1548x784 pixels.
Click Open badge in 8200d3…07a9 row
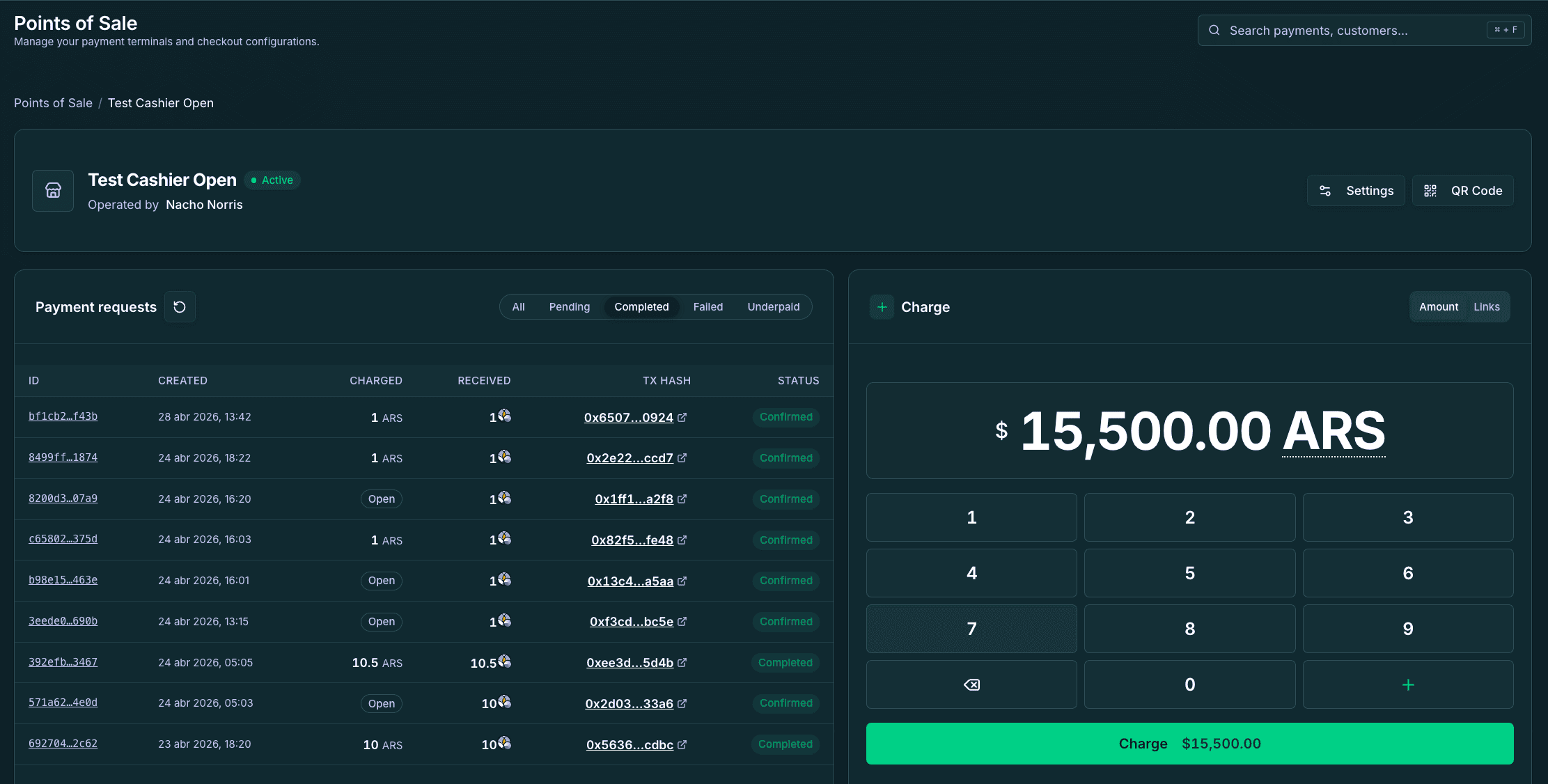coord(382,499)
